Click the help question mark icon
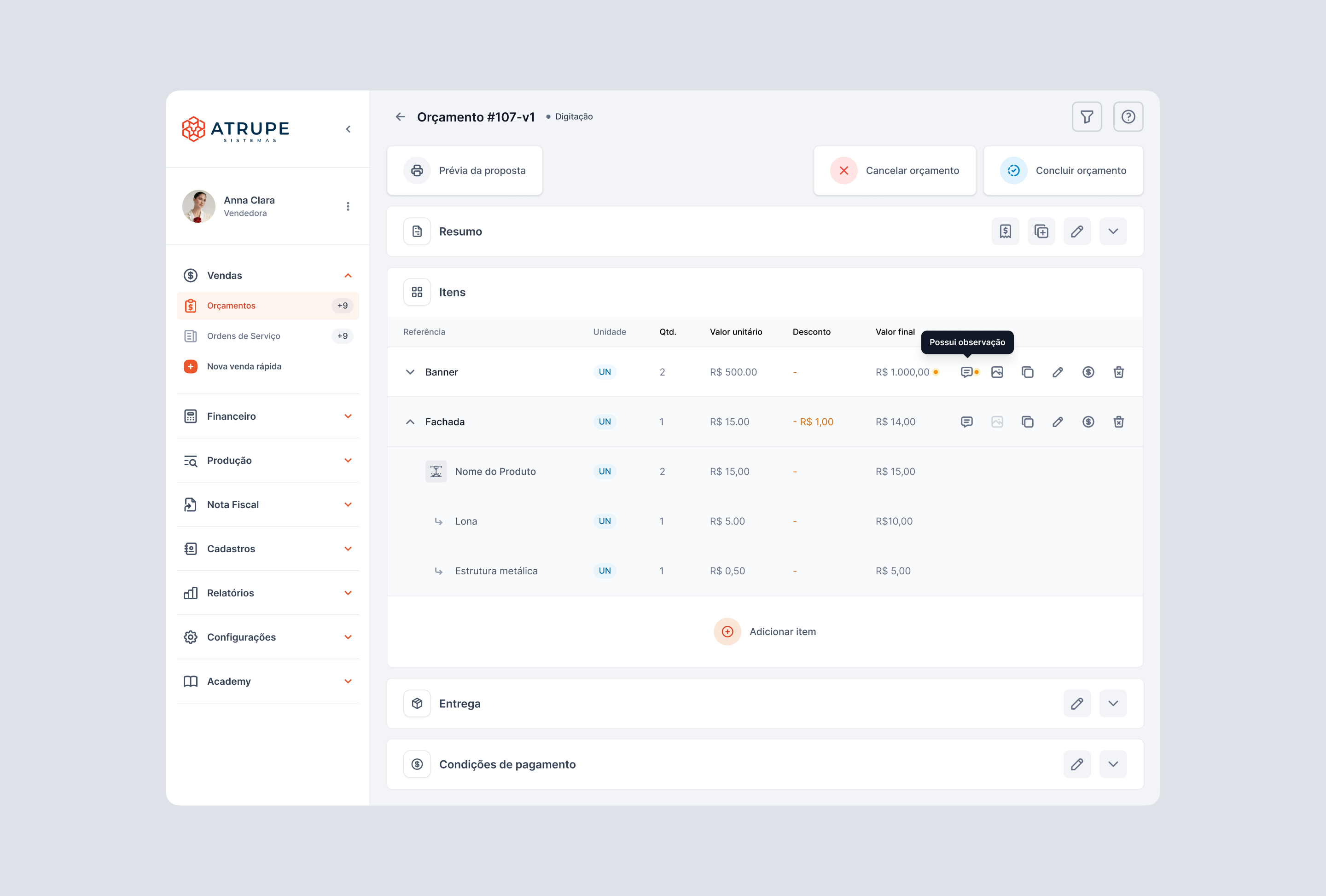The height and width of the screenshot is (896, 1326). 1128,117
